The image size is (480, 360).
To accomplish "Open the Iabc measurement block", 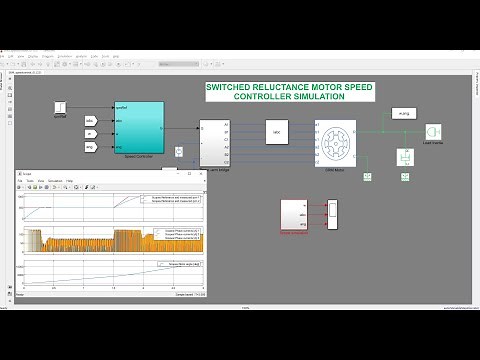I will tap(277, 132).
